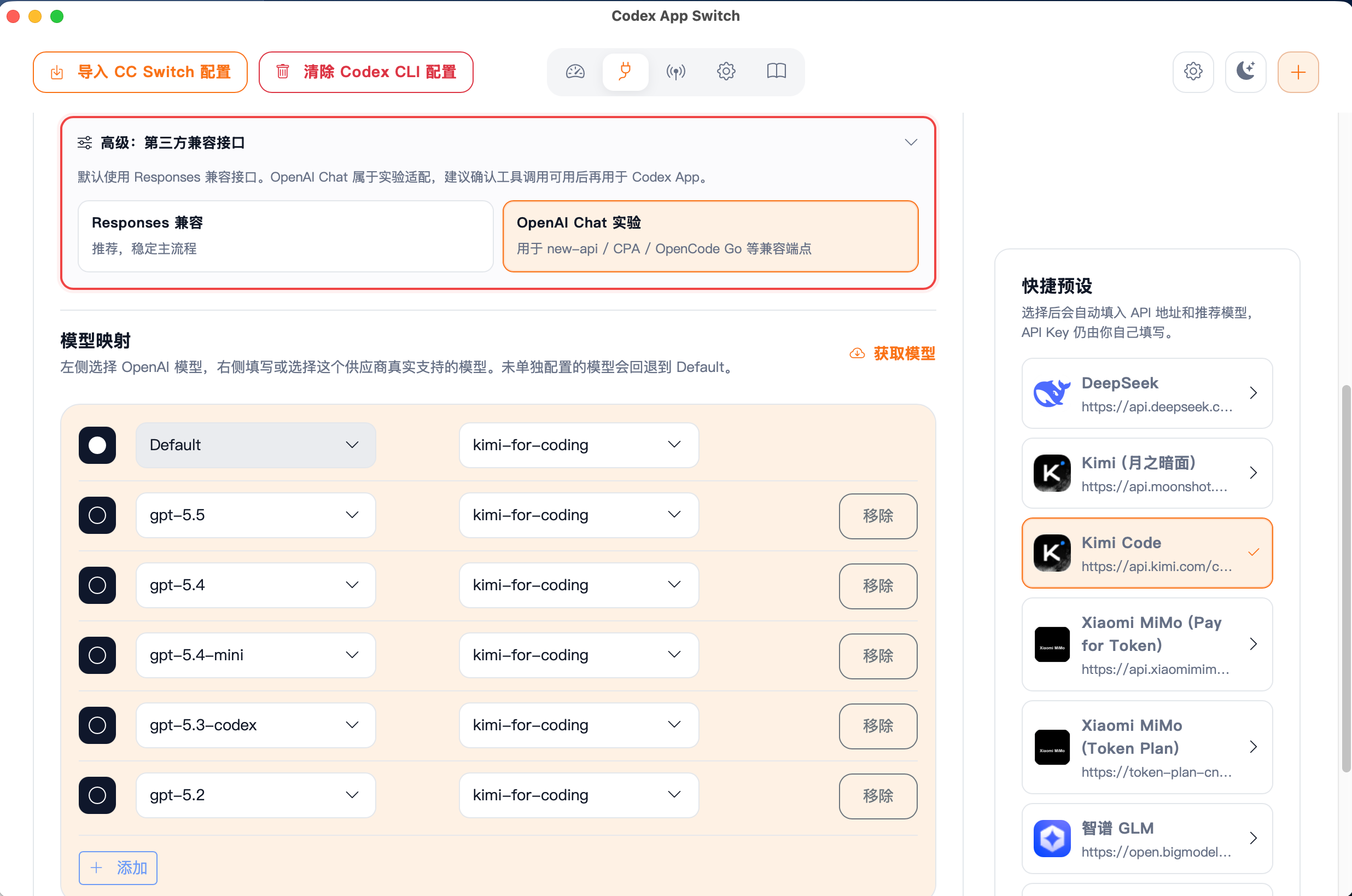Image resolution: width=1352 pixels, height=896 pixels.
Task: Click Xiaomi MiMo (Pay for Token) chevron
Action: click(1253, 644)
